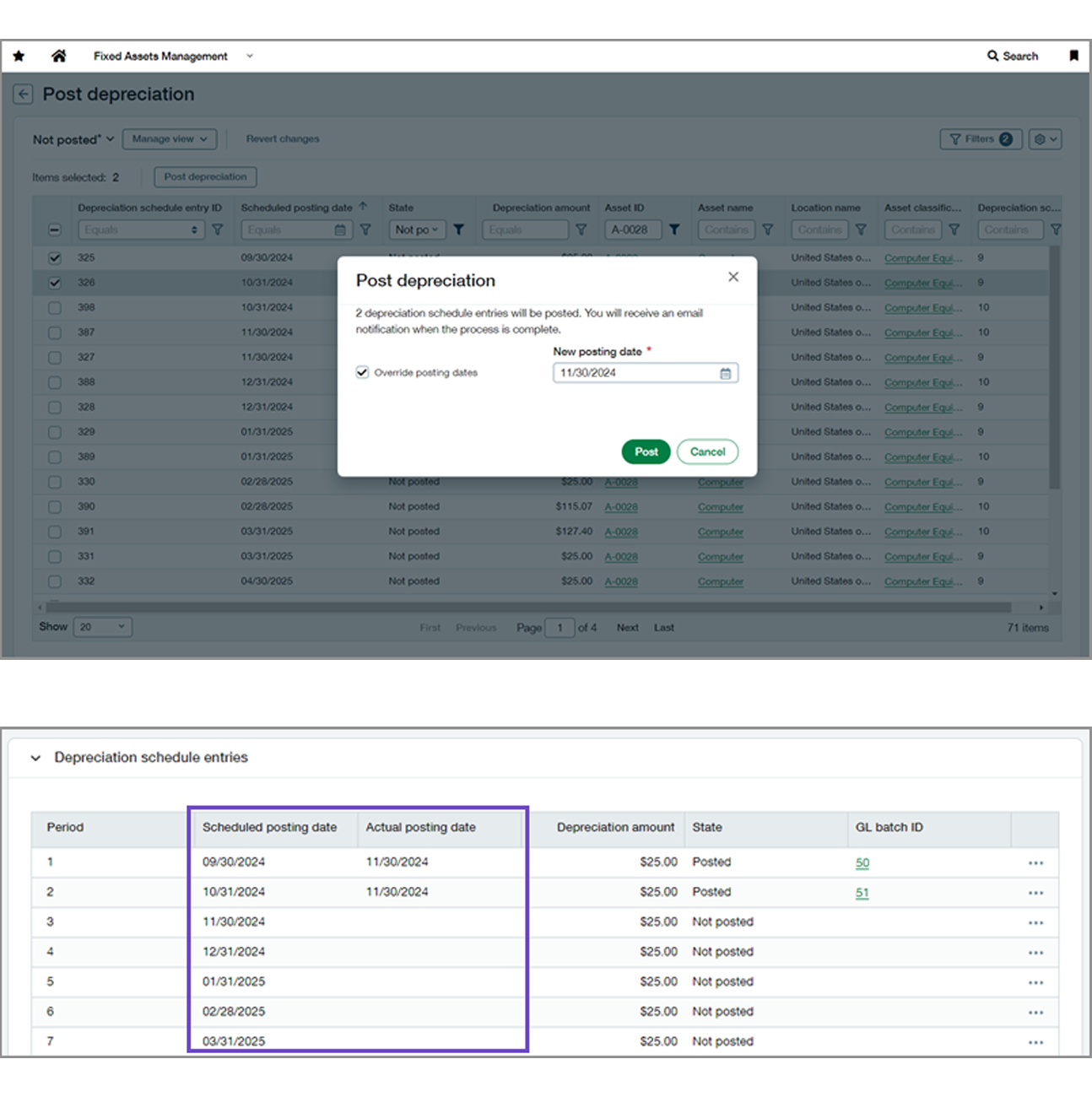Viewport: 1092px width, 1097px height.
Task: Click the Filters button
Action: [x=980, y=139]
